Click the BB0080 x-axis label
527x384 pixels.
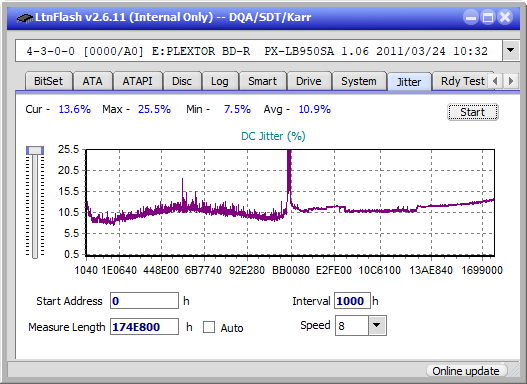[291, 270]
